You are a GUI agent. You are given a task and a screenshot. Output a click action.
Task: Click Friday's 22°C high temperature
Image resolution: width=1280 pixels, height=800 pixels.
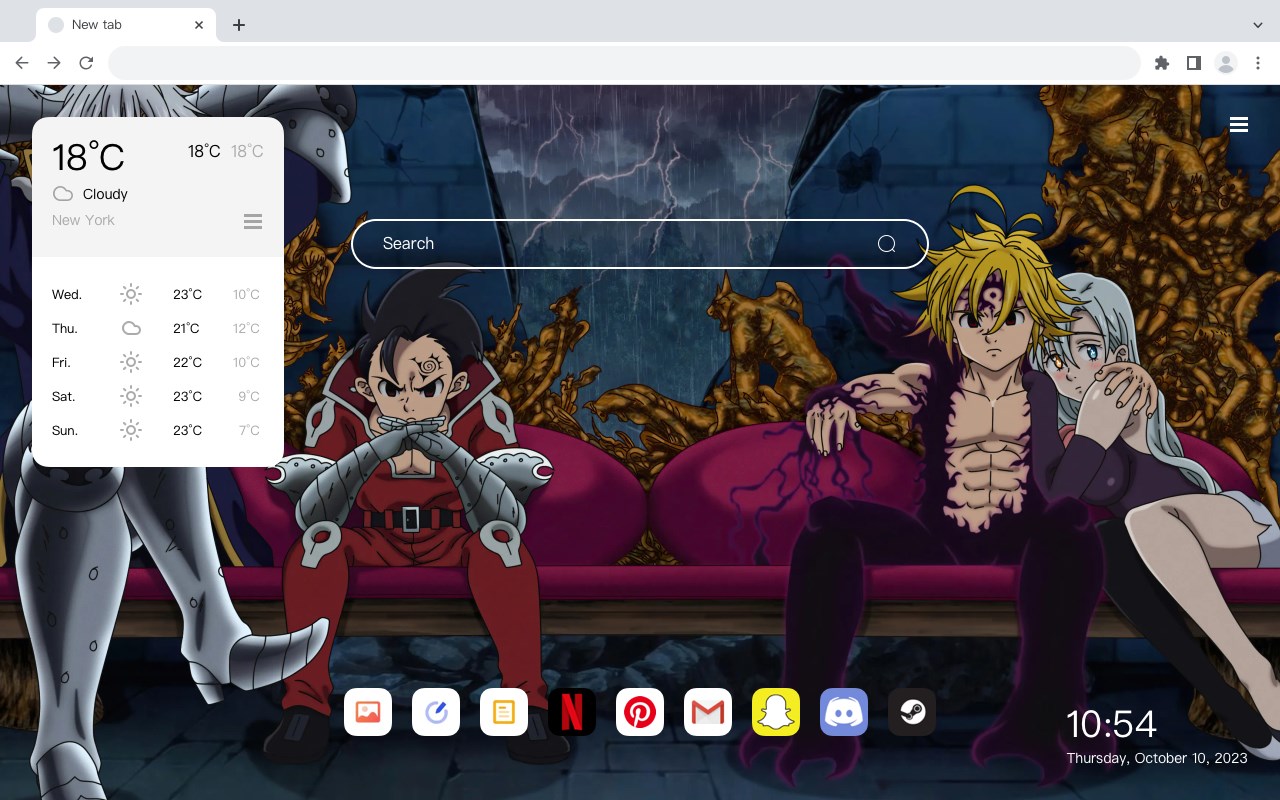point(187,362)
